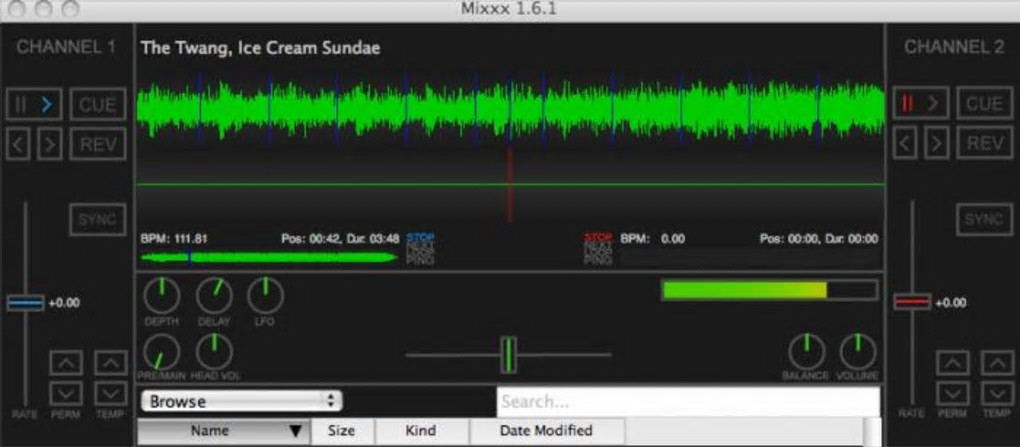
Task: Enable REV reverse playback on Channel 2
Action: coord(984,143)
